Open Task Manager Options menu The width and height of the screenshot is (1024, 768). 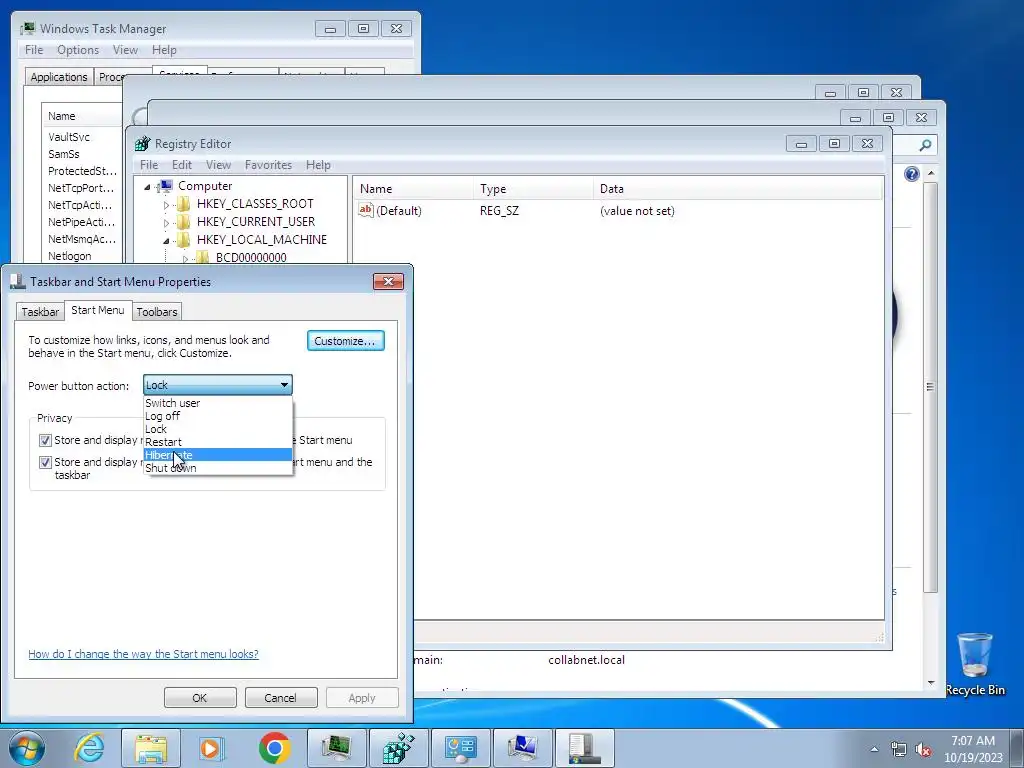coord(78,50)
